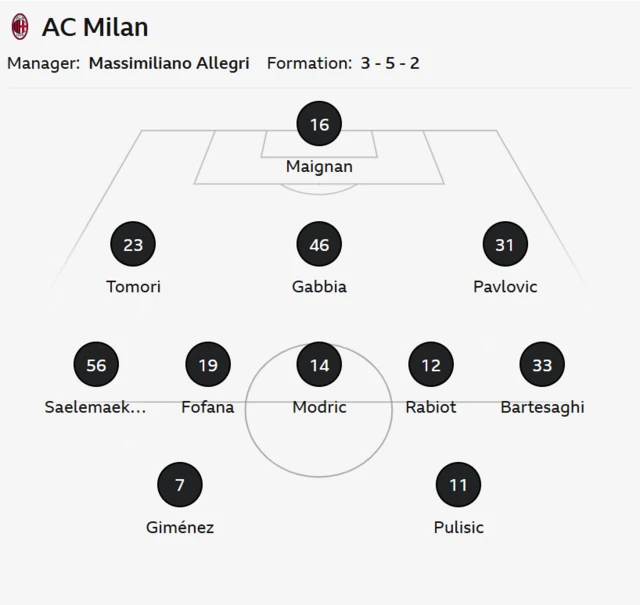The image size is (640, 605).
Task: Select Pulisic's number 11 circle
Action: point(458,485)
